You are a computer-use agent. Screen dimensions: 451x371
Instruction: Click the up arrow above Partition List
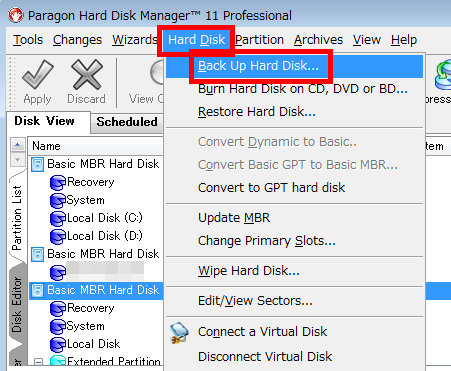click(17, 145)
